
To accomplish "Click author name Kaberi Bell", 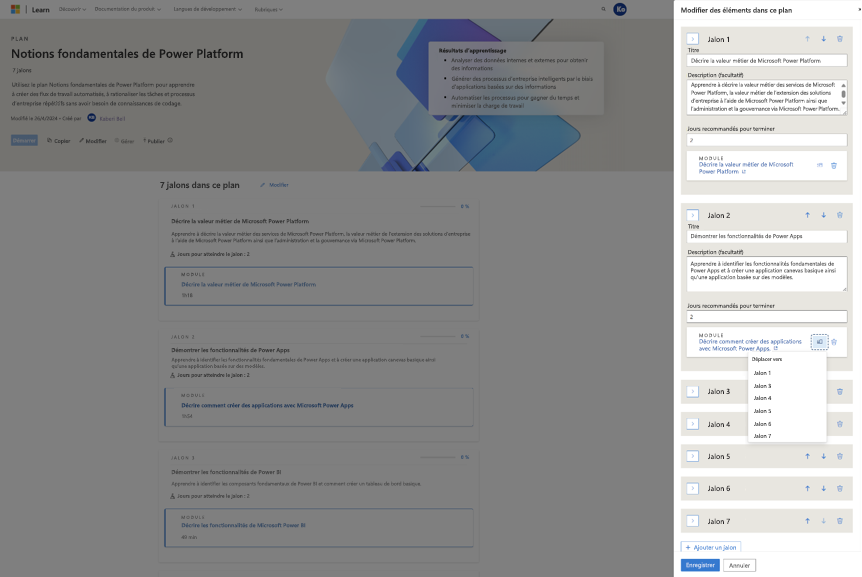I will [x=112, y=119].
